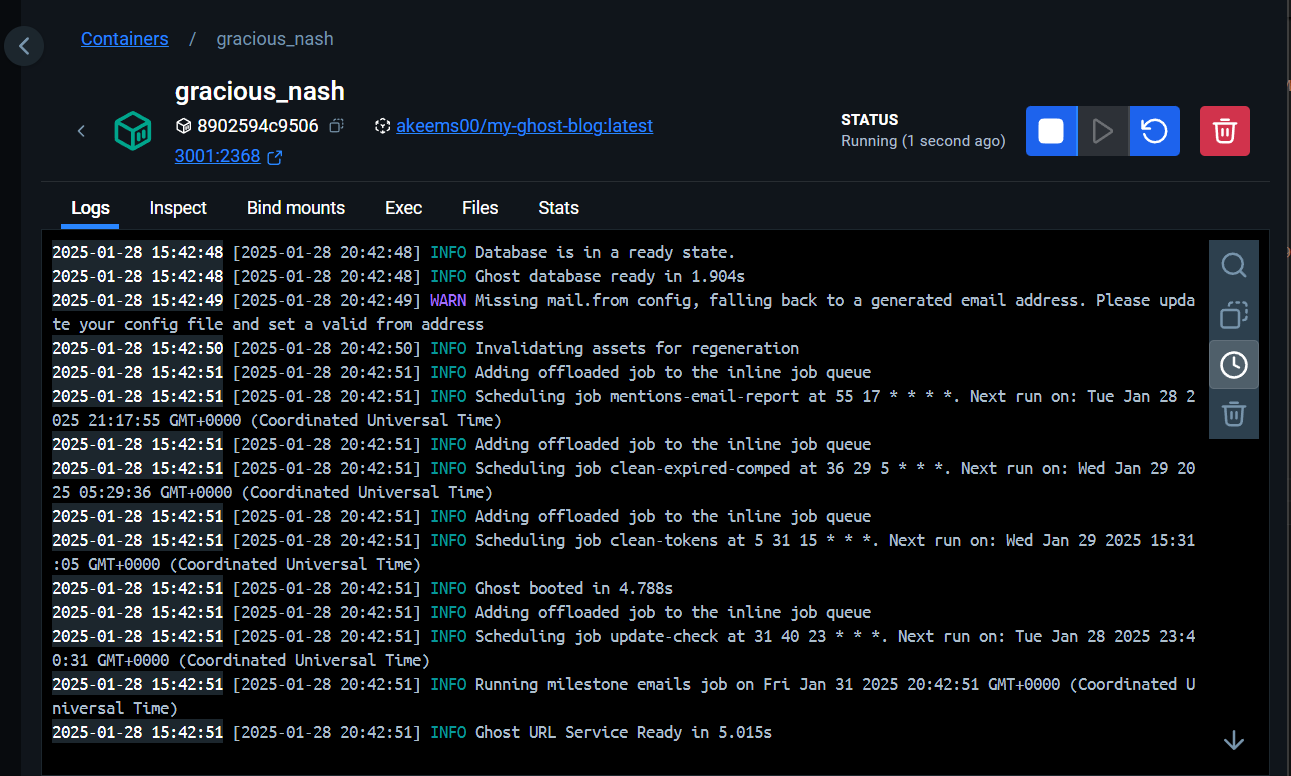
Task: Copy container ID 8902594c9506
Action: [336, 126]
